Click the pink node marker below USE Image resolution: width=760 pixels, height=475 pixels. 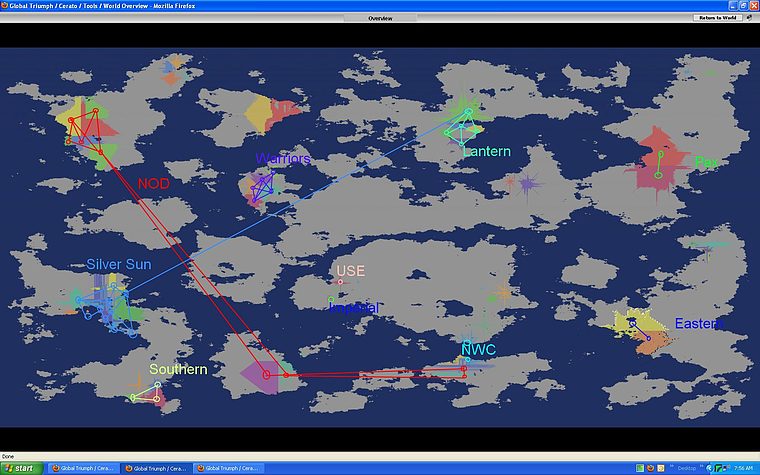(340, 282)
